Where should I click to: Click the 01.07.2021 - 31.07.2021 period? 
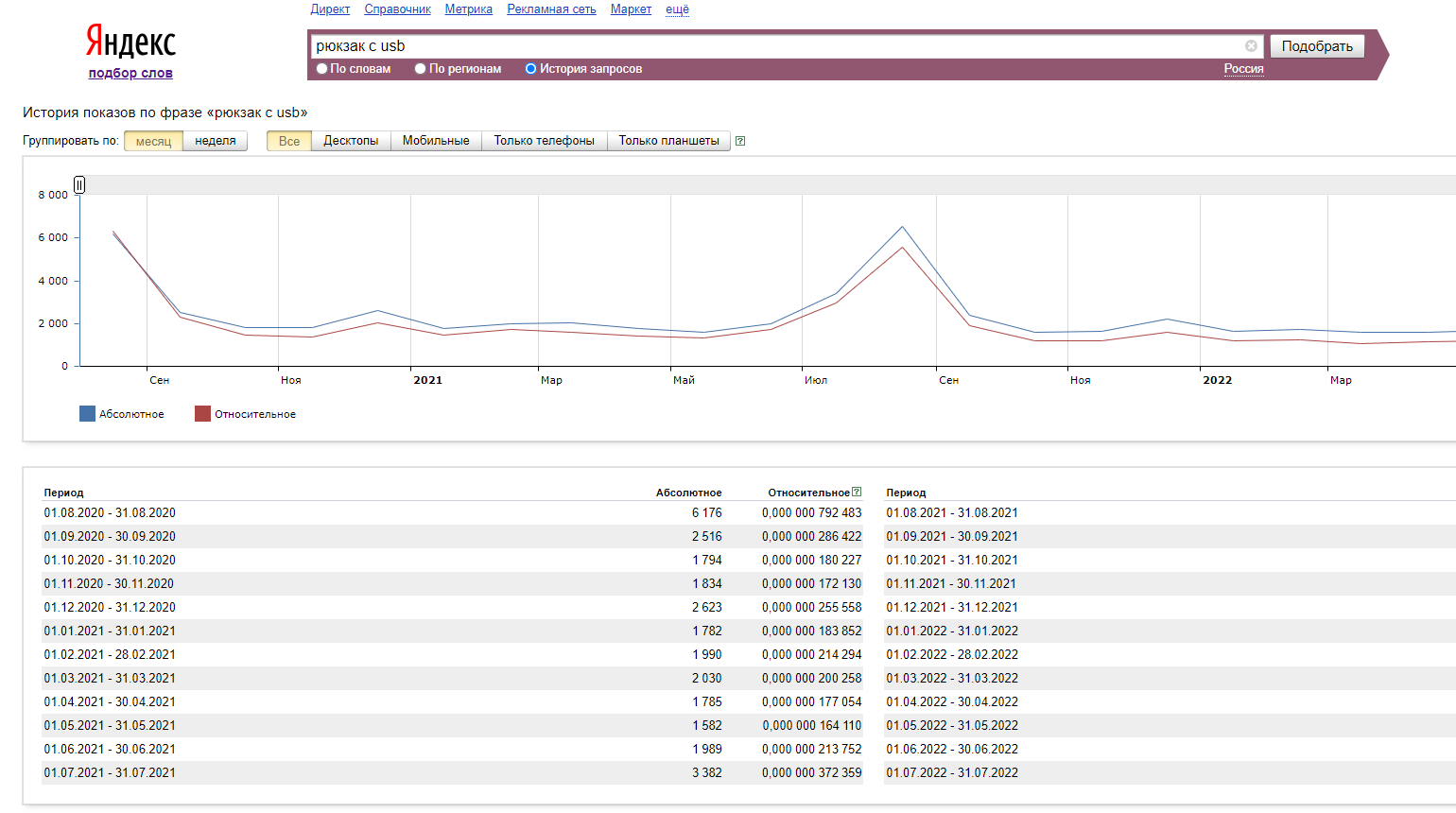110,772
